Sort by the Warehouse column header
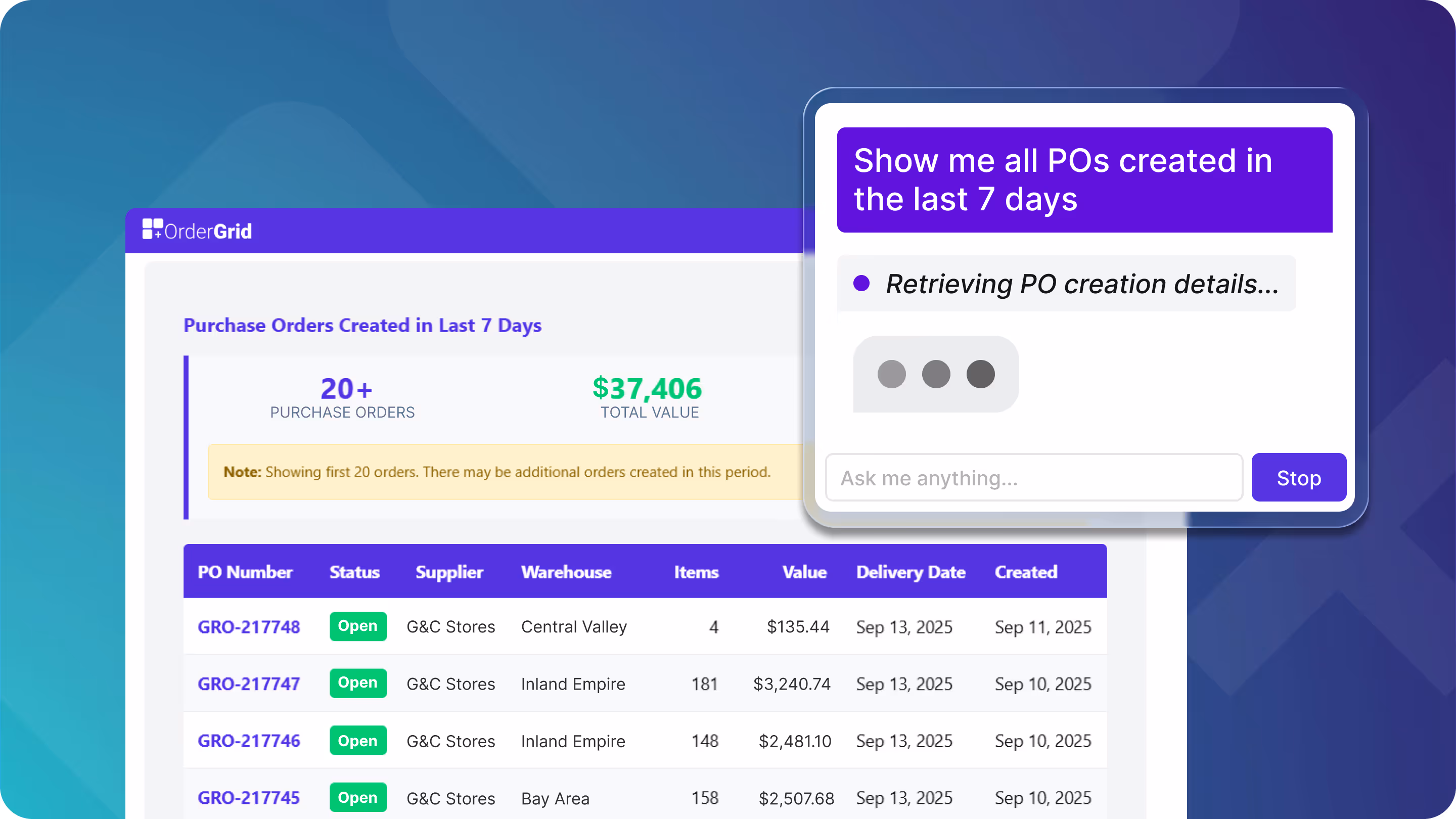The height and width of the screenshot is (819, 1456). pos(566,572)
